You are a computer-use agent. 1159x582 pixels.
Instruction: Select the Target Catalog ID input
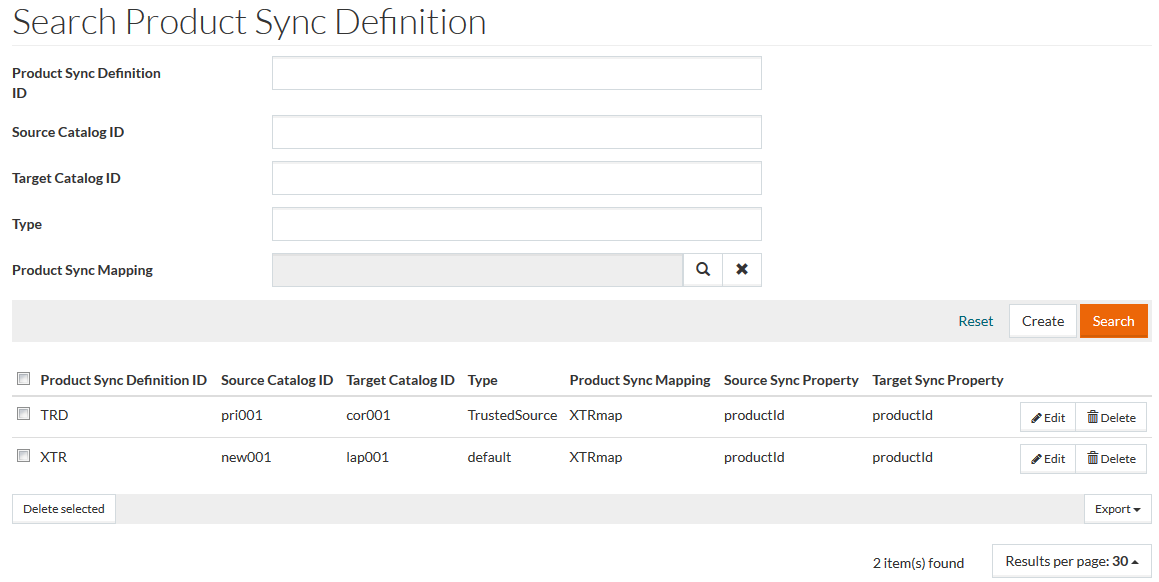(516, 178)
